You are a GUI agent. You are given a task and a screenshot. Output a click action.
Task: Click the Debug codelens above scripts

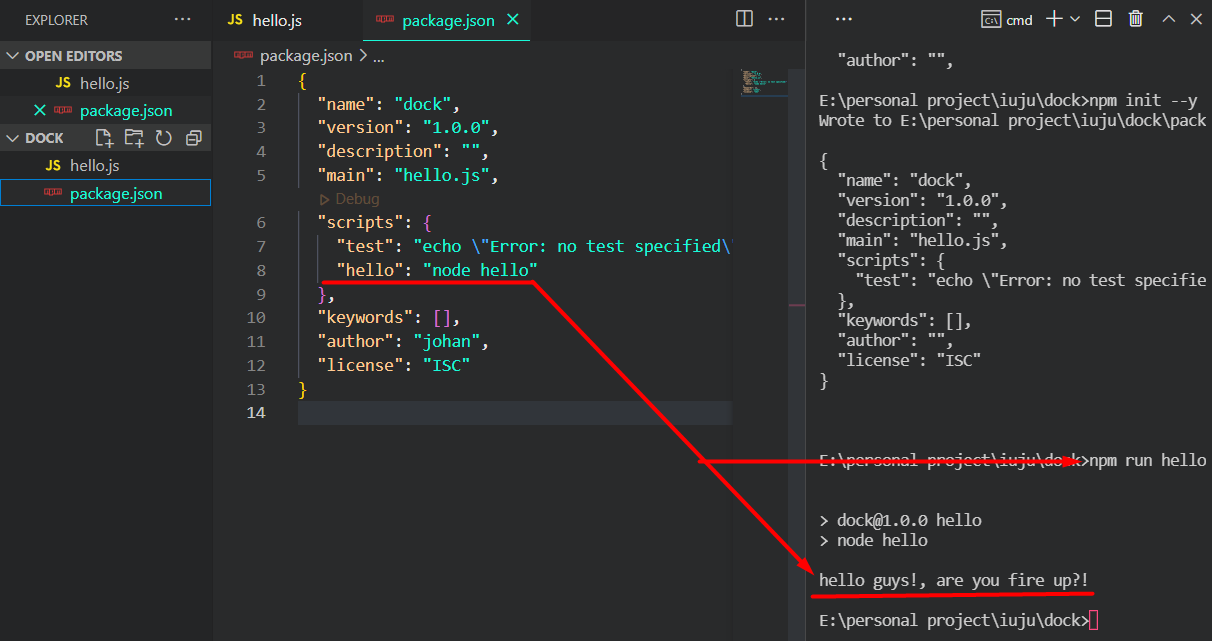coord(349,198)
